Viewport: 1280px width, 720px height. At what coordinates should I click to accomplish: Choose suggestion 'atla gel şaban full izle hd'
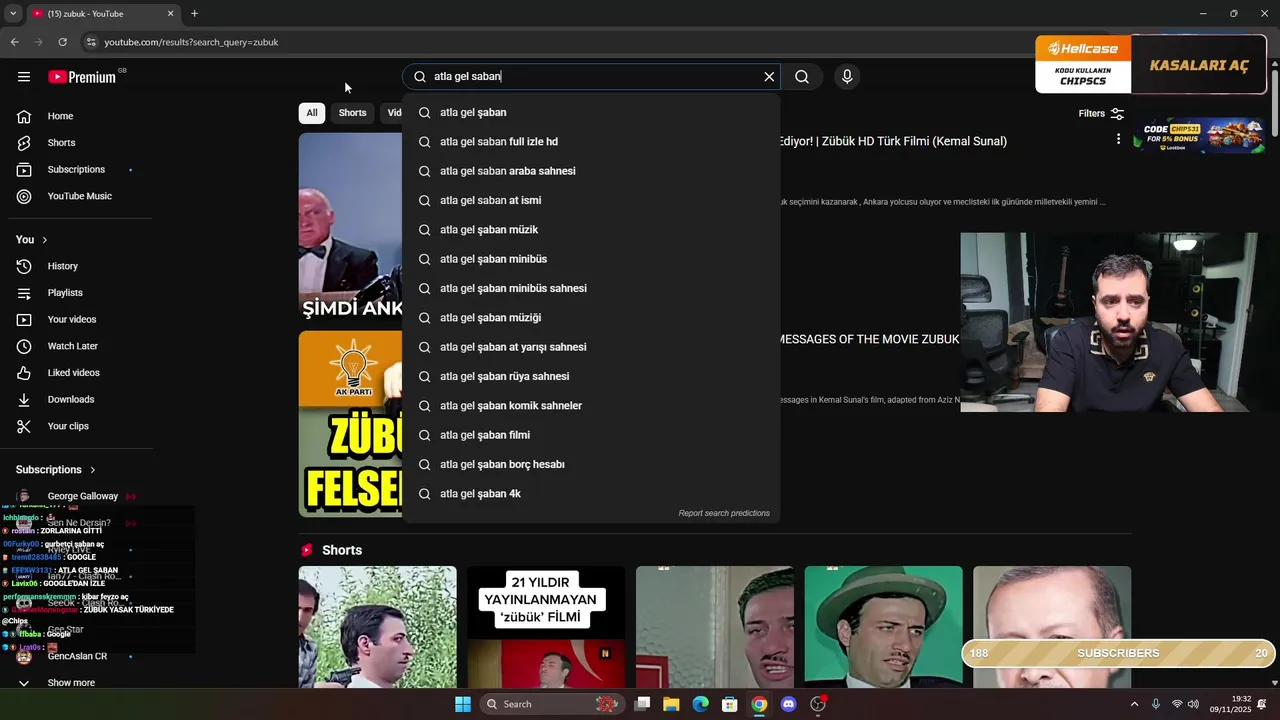tap(591, 142)
